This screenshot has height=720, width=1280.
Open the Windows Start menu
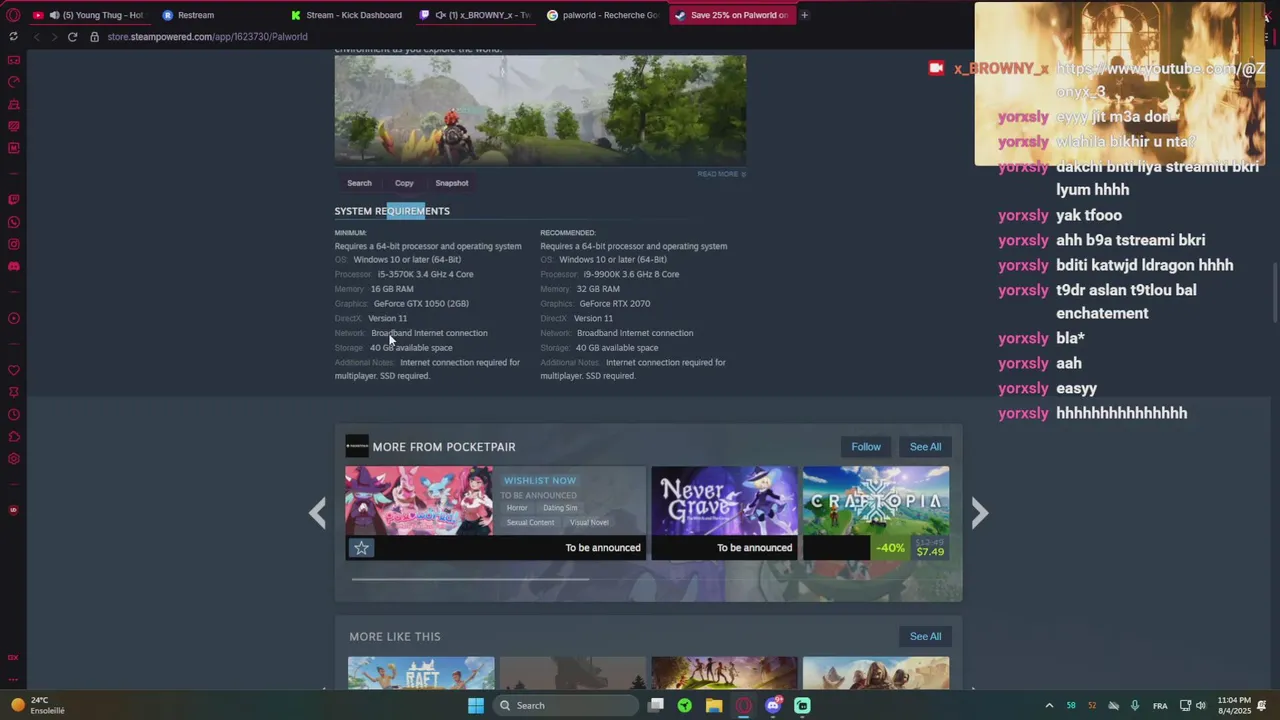click(x=476, y=706)
